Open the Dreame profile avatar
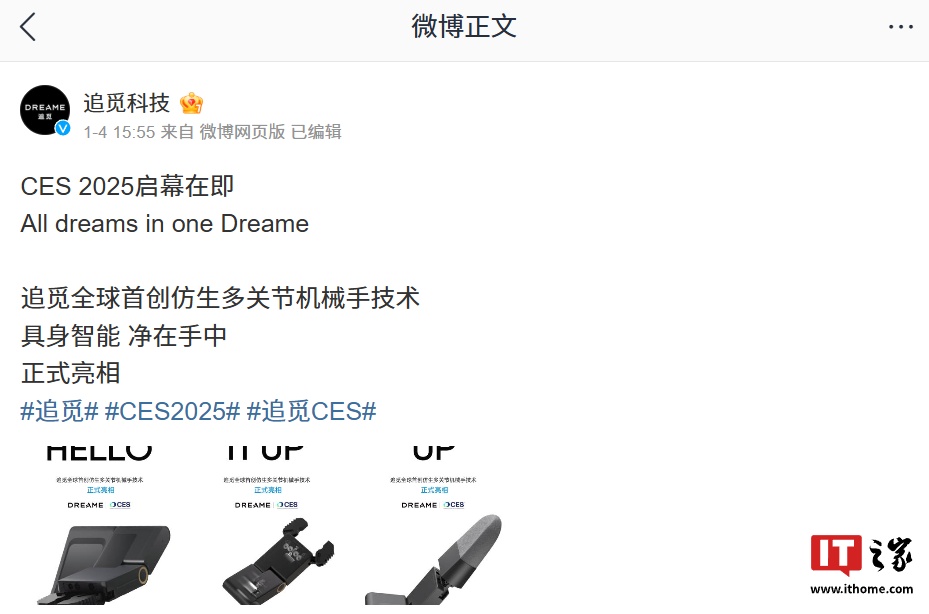 click(45, 110)
